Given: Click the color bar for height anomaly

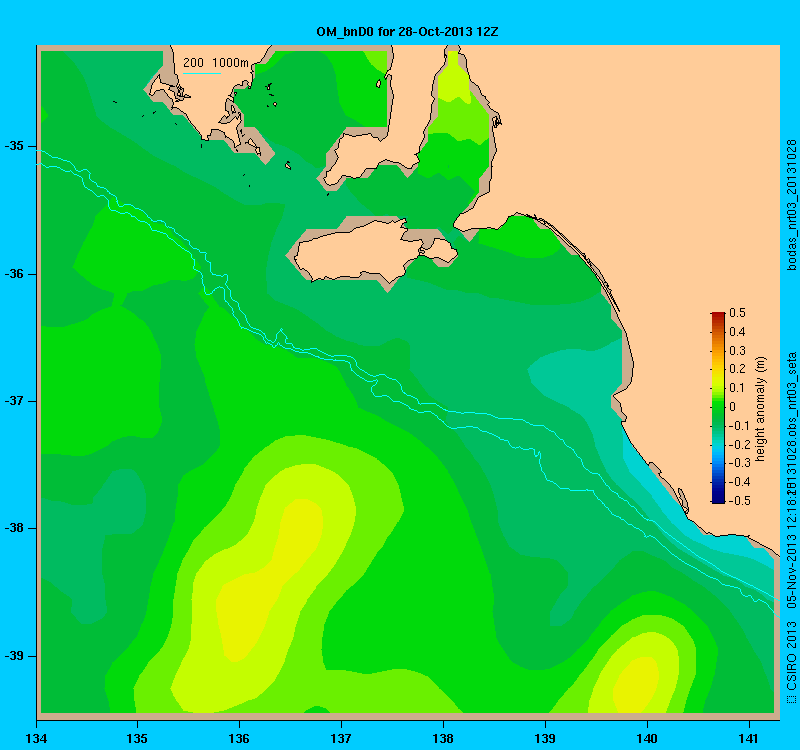Looking at the screenshot, I should [x=718, y=408].
